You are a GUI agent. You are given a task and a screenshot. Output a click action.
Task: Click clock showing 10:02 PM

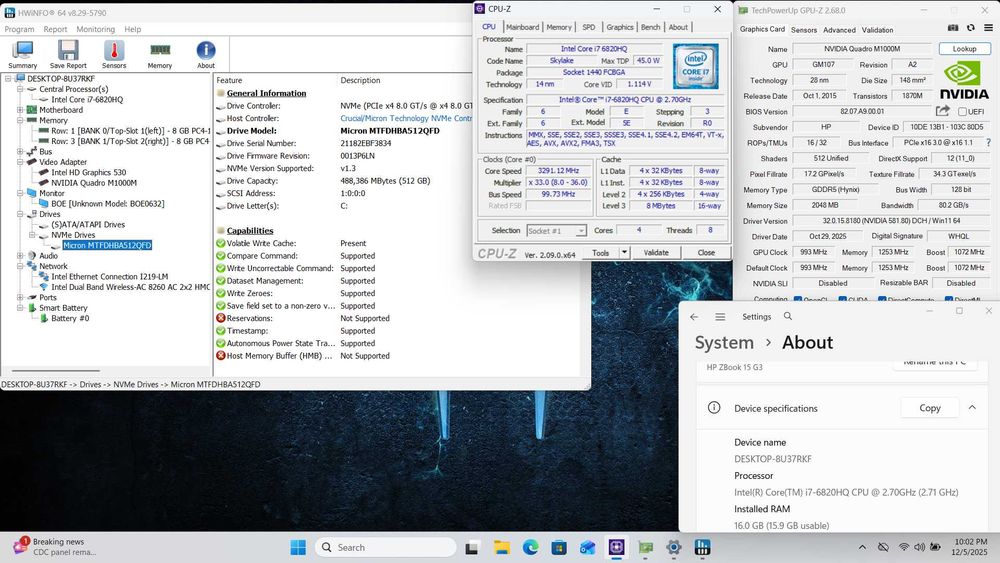pyautogui.click(x=970, y=541)
